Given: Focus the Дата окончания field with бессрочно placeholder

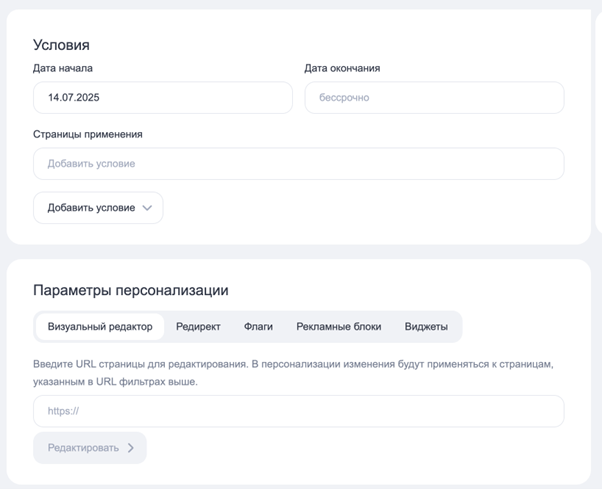Looking at the screenshot, I should point(433,98).
